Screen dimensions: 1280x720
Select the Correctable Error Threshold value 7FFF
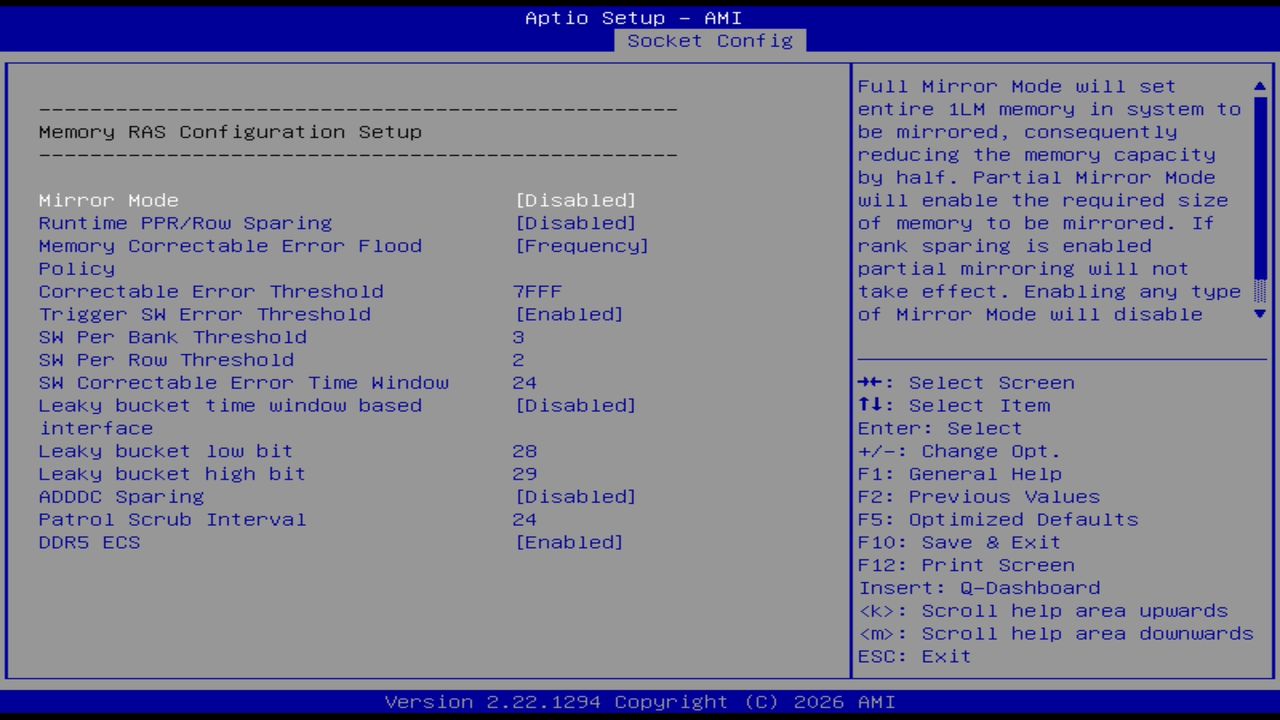point(537,291)
